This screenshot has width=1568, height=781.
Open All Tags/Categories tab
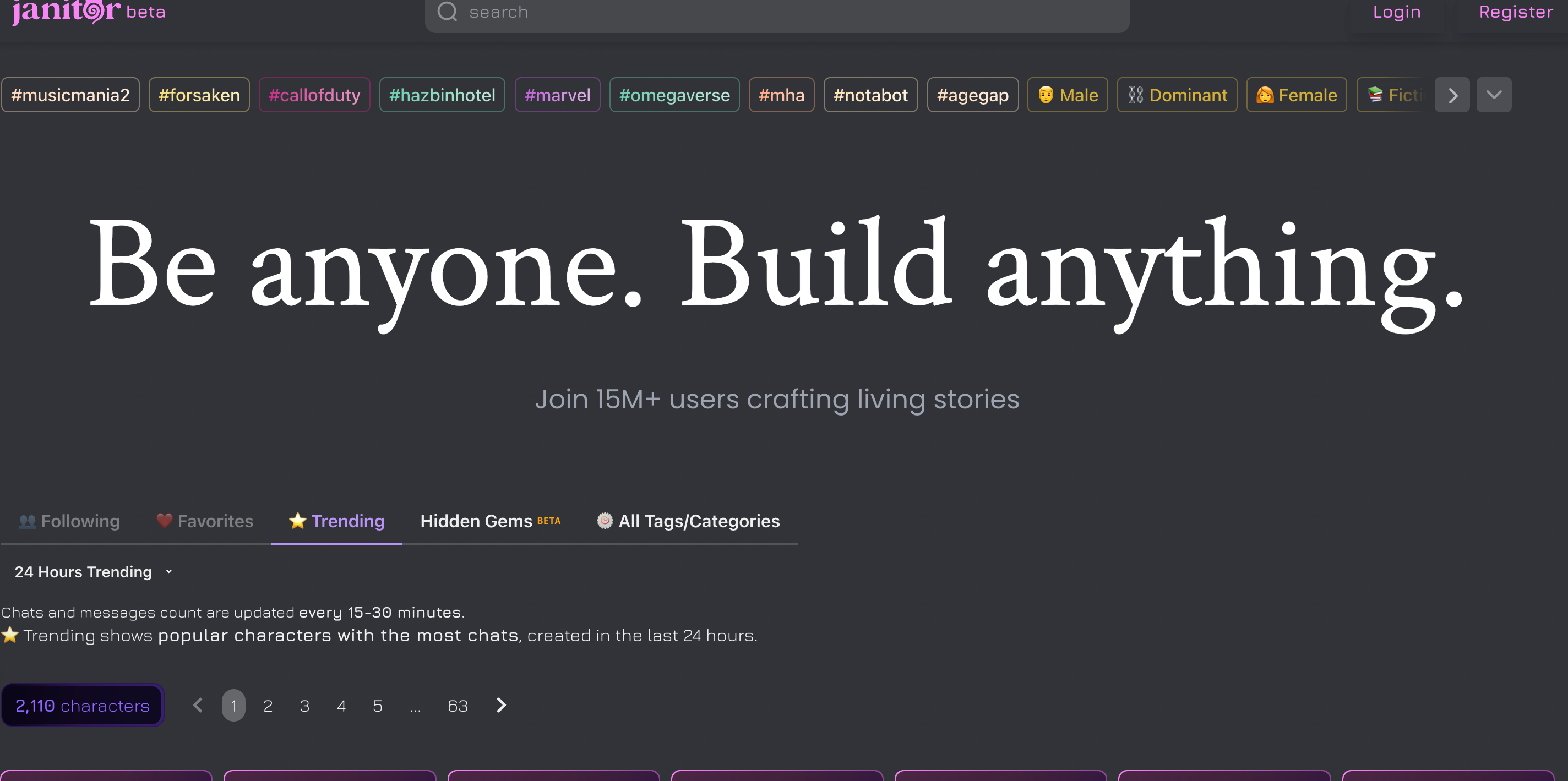click(688, 521)
